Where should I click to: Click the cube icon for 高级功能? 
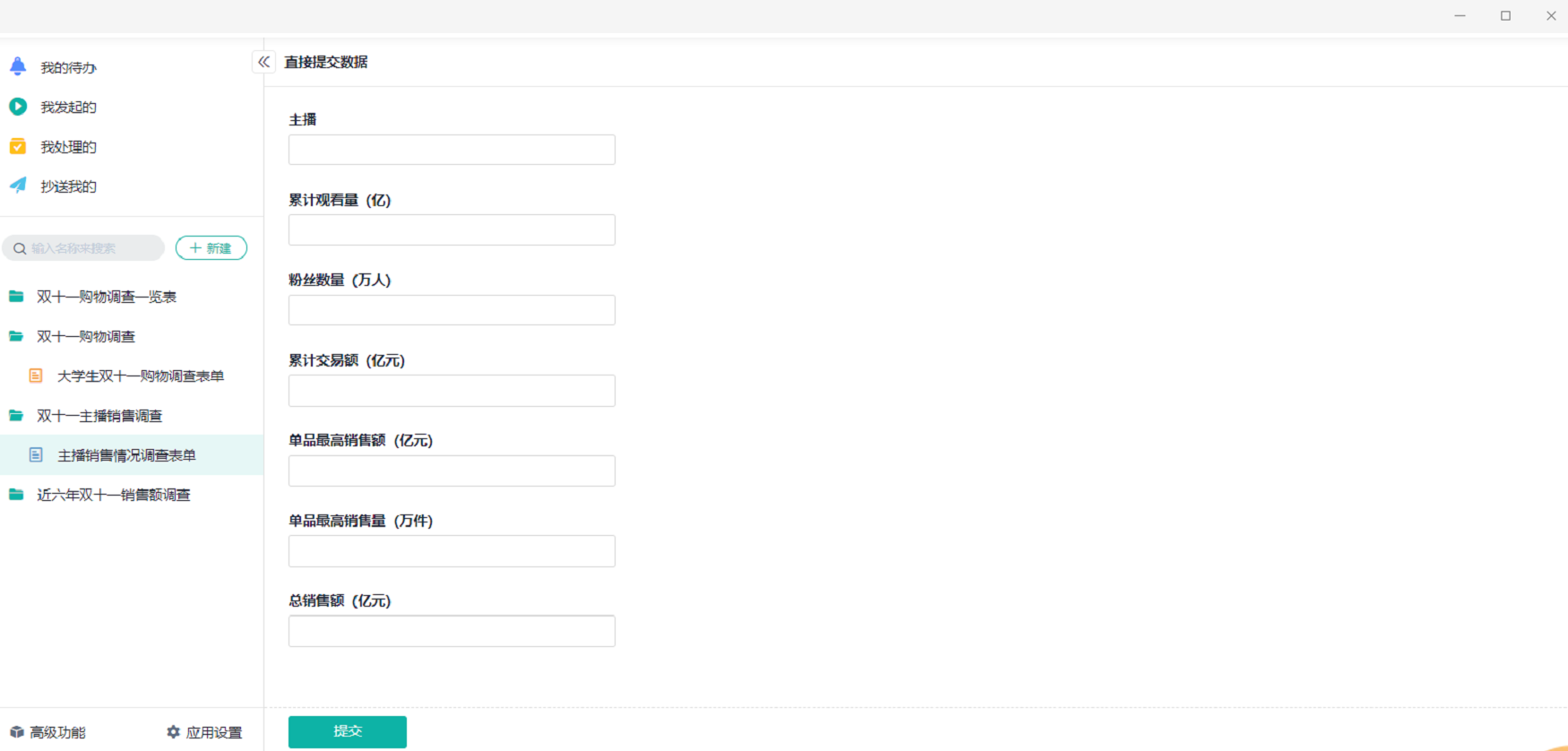[17, 732]
